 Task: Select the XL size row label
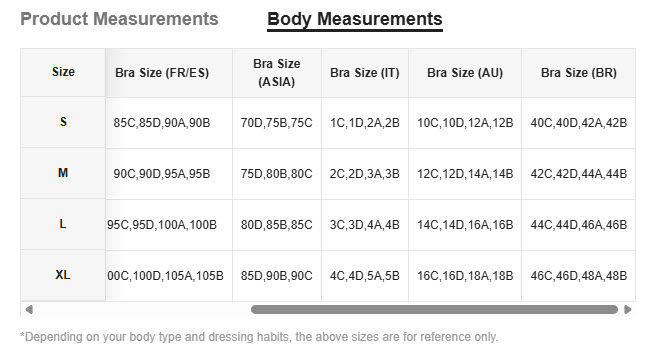[x=63, y=275]
